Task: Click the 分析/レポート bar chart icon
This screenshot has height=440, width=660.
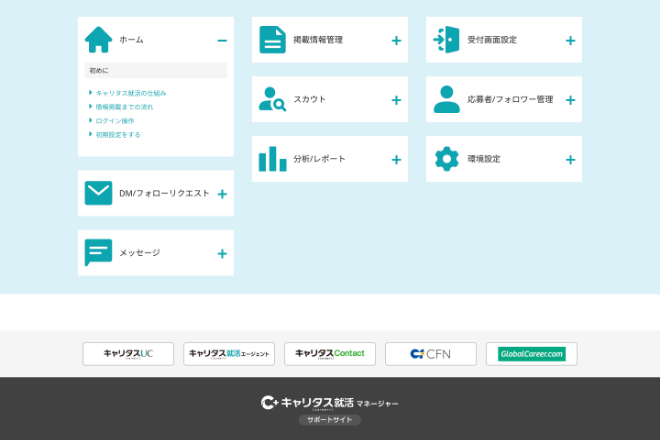Action: [x=272, y=159]
